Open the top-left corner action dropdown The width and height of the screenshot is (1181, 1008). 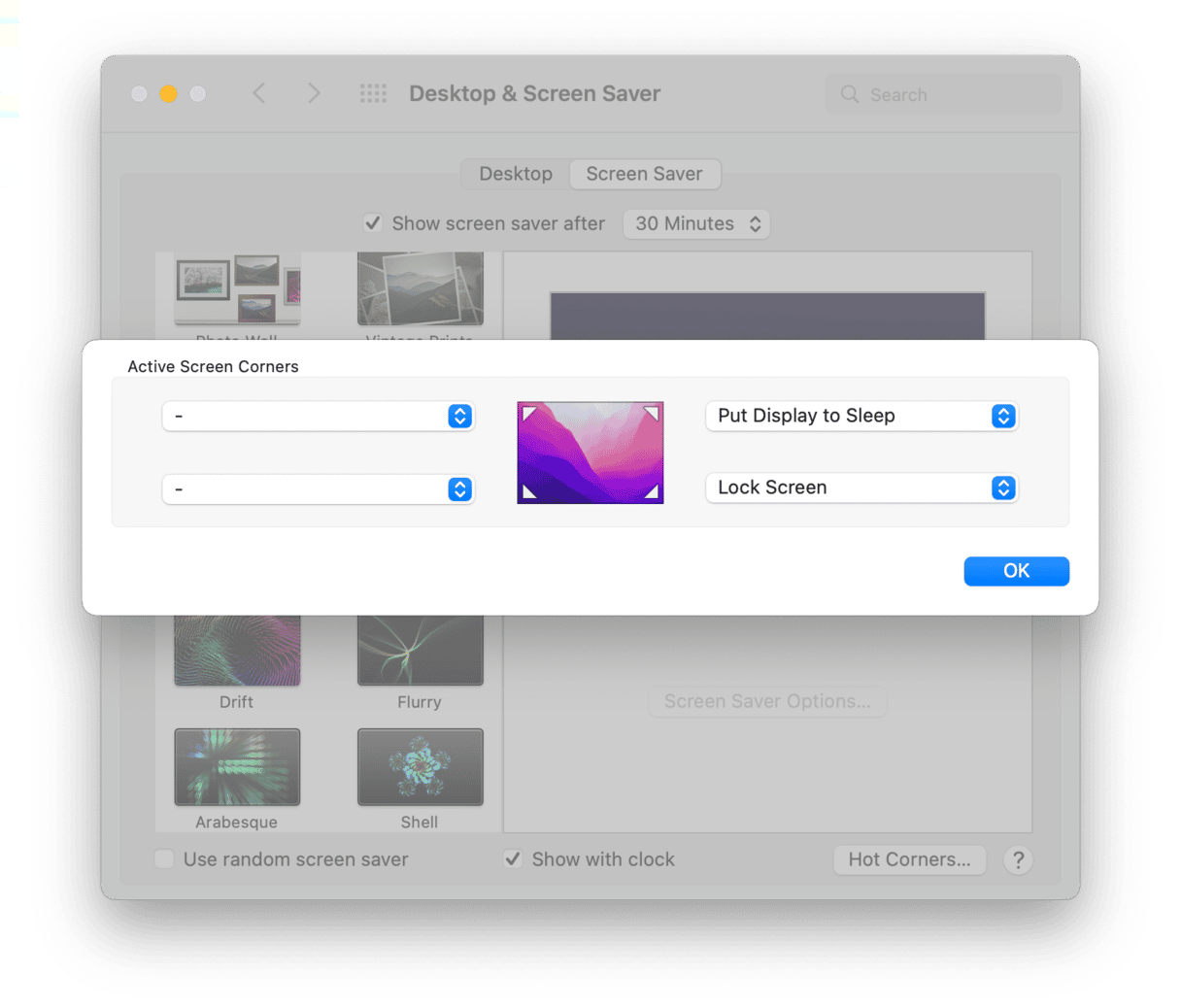click(x=318, y=416)
